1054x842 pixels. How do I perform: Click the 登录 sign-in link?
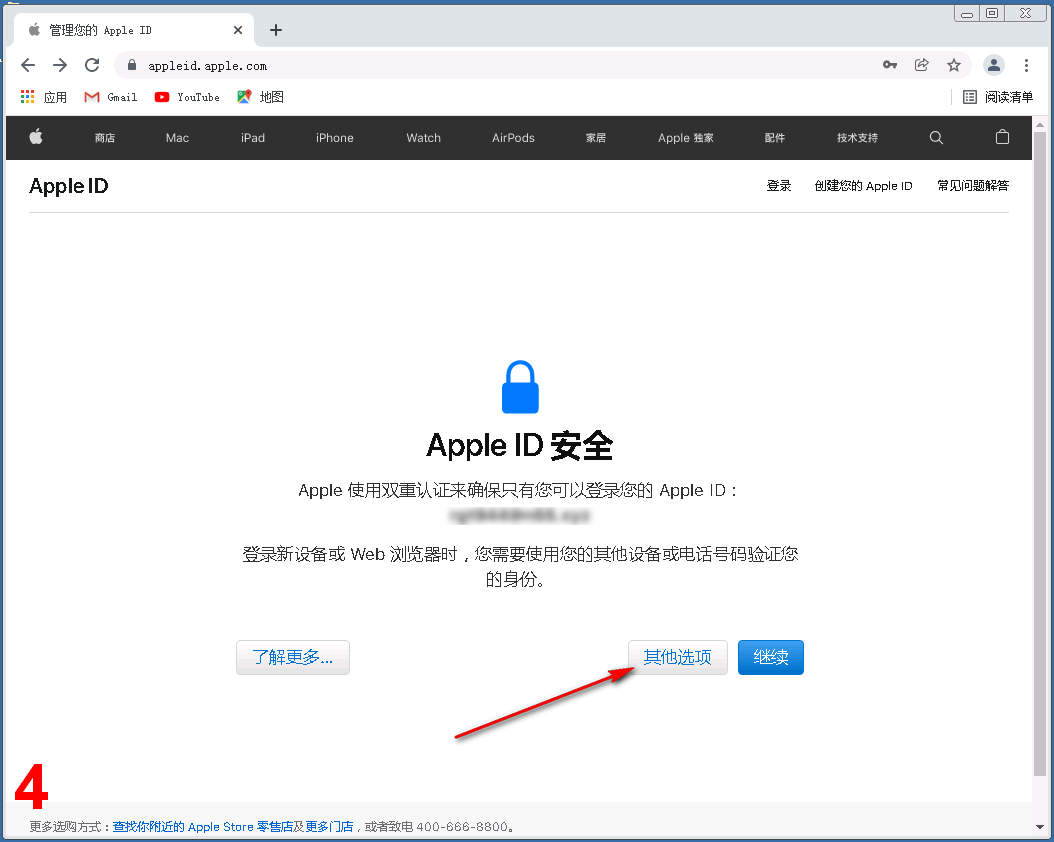(x=779, y=185)
